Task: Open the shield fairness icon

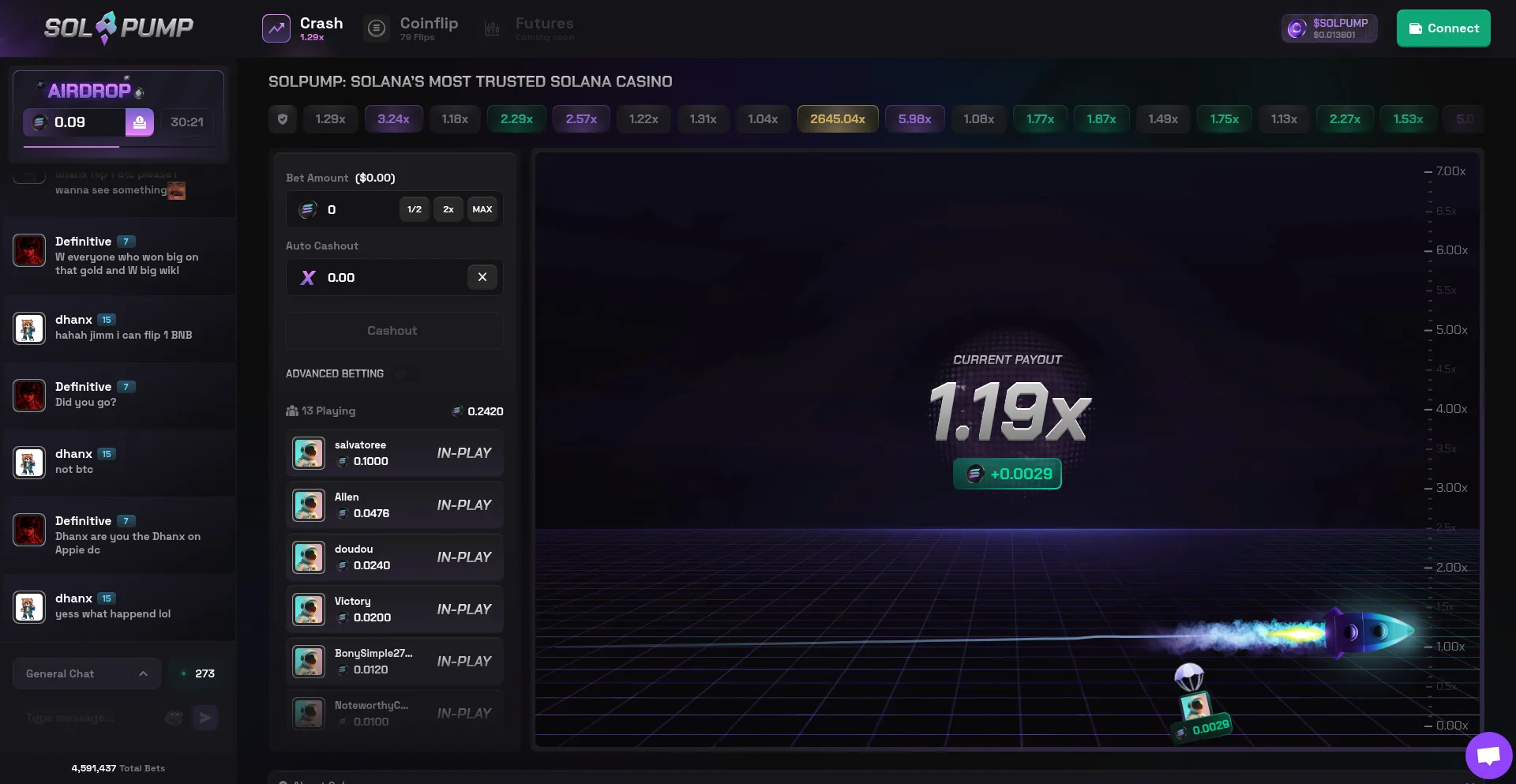Action: (x=283, y=119)
